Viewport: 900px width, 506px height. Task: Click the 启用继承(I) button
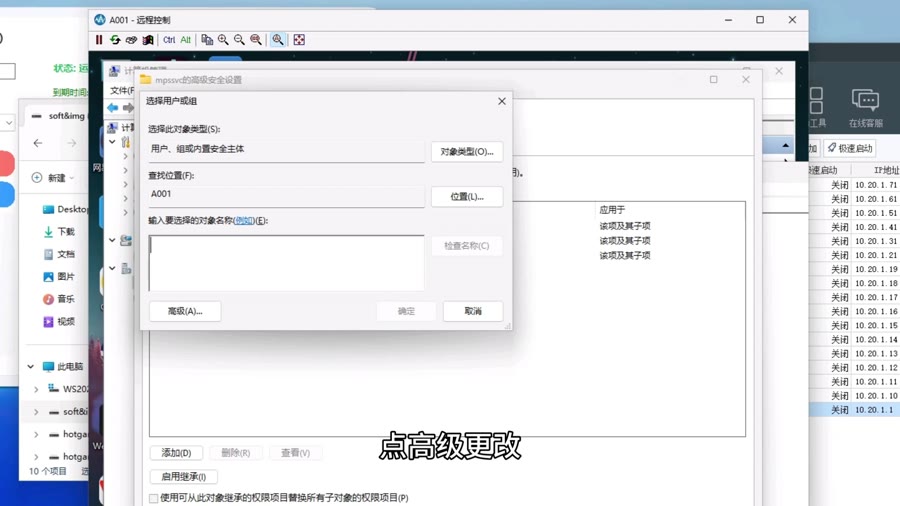[x=184, y=476]
